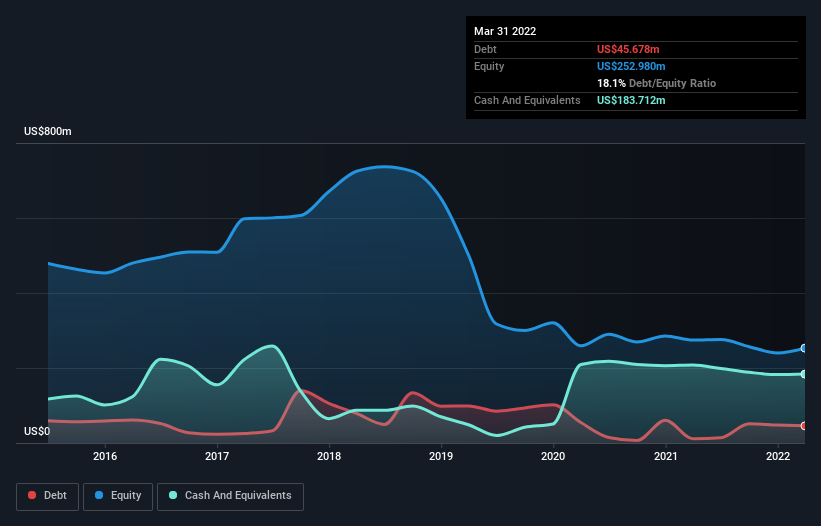Click the US$183.712m cash value

click(631, 100)
